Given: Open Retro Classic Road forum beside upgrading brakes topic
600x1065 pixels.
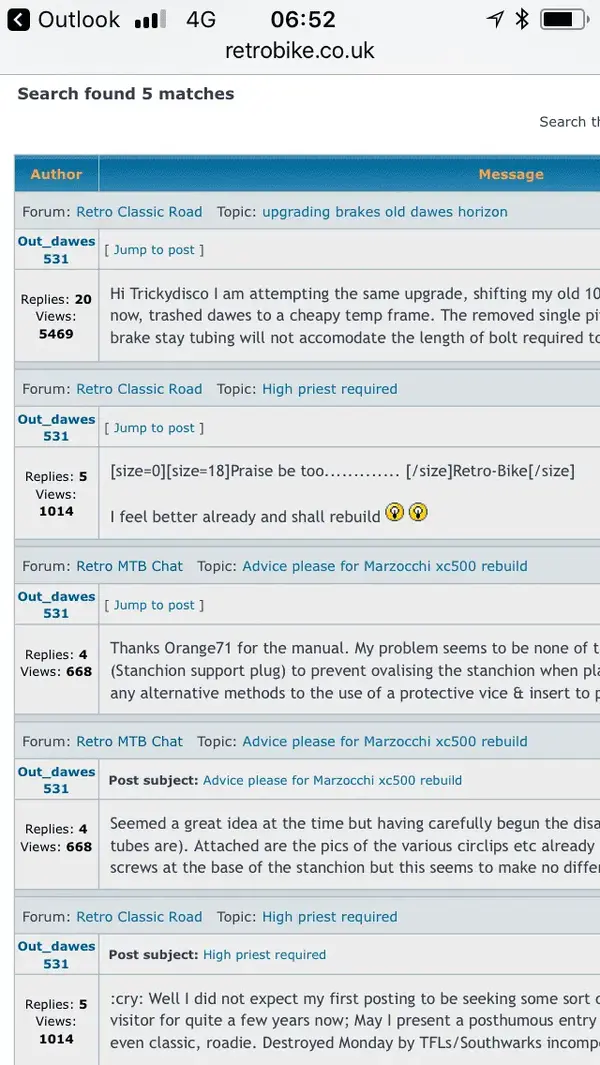Looking at the screenshot, I should [139, 212].
